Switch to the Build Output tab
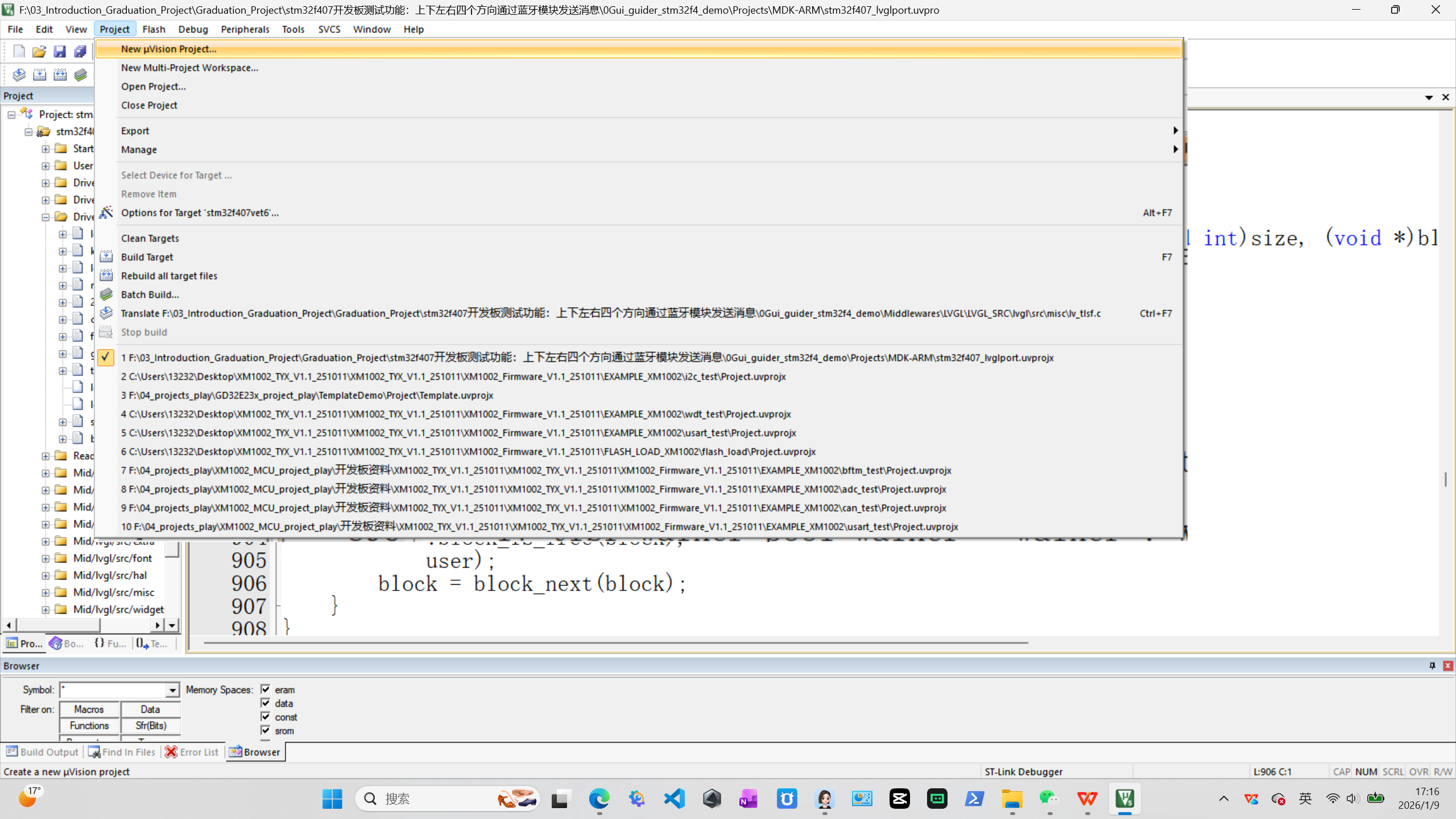This screenshot has width=1456, height=819. point(43,752)
